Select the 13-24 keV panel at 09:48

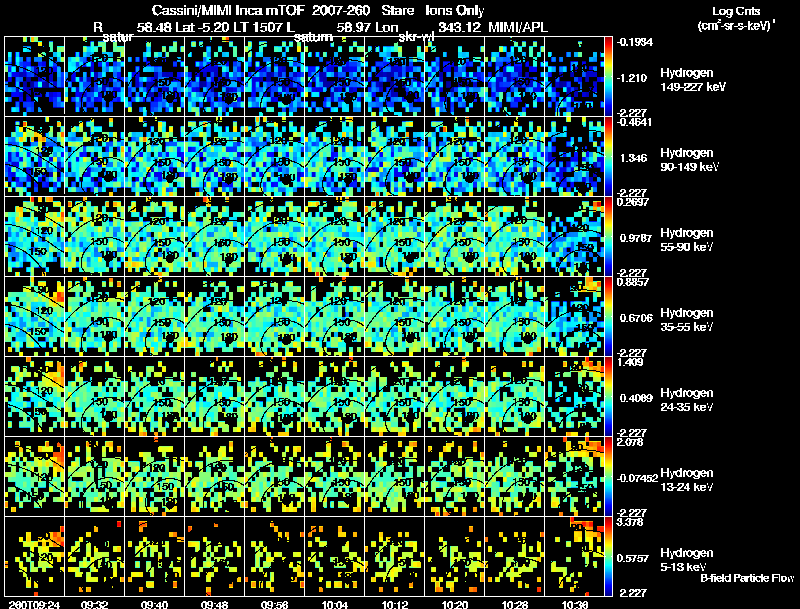click(x=214, y=477)
